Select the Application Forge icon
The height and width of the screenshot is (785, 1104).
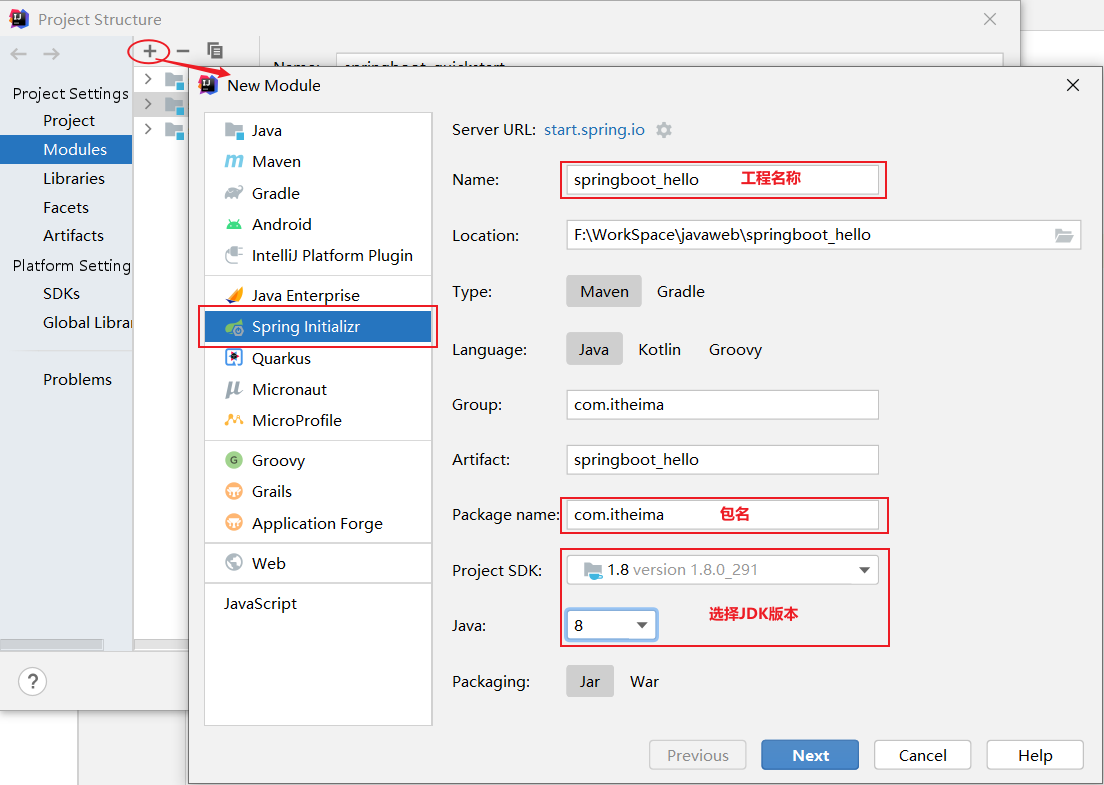234,523
